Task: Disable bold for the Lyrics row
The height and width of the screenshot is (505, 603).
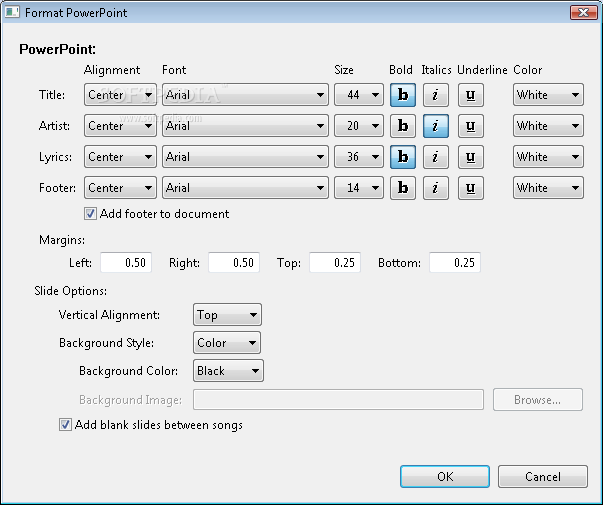Action: (x=403, y=157)
